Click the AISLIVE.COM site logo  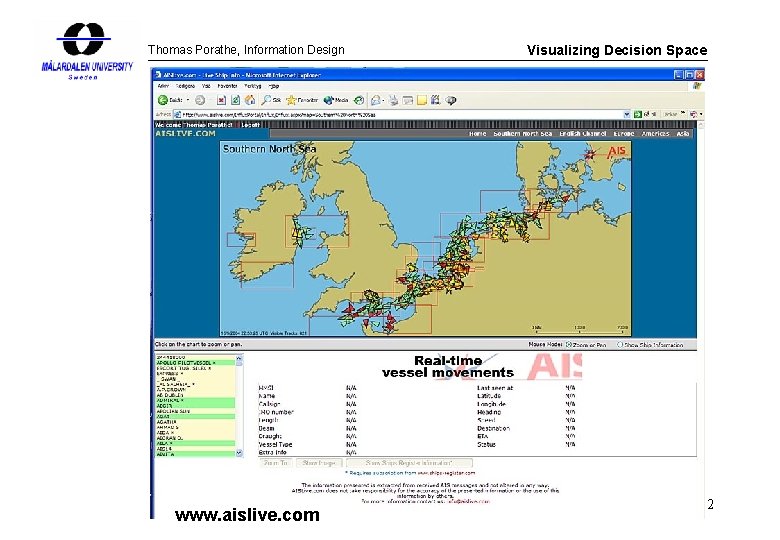coord(185,133)
